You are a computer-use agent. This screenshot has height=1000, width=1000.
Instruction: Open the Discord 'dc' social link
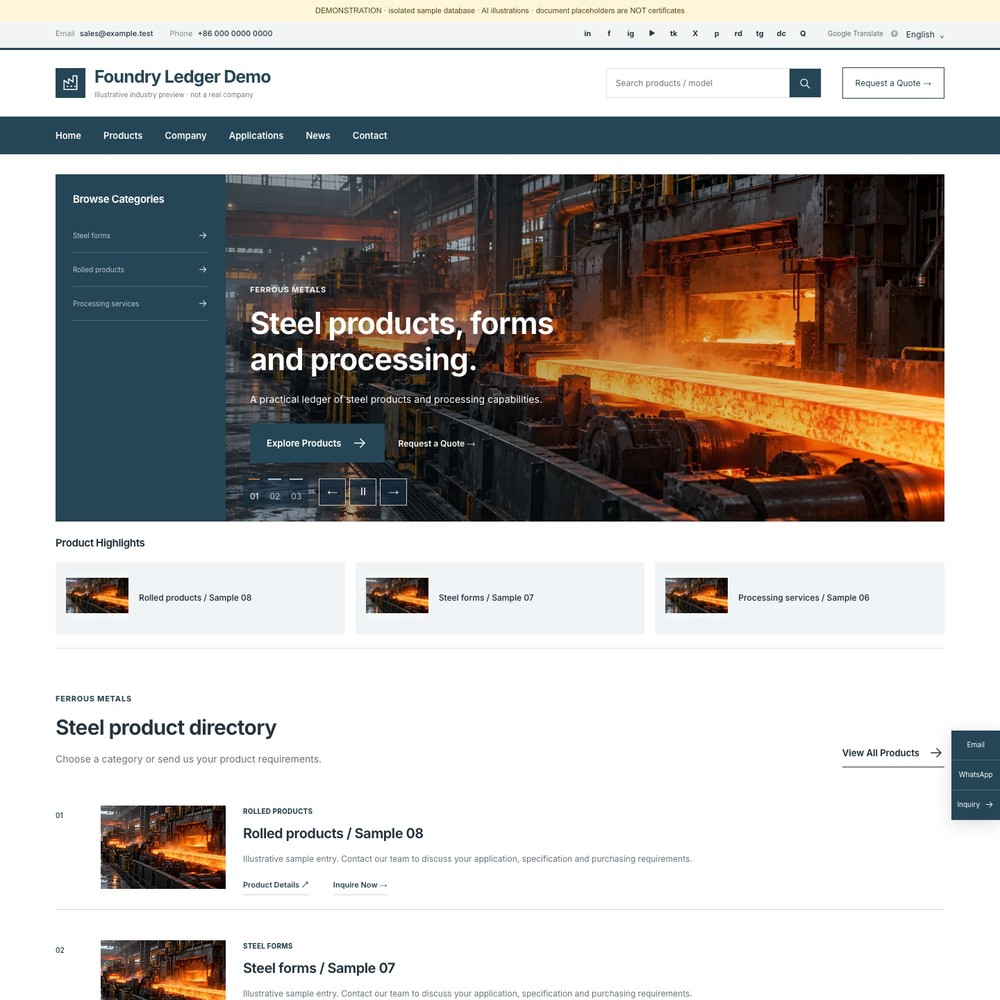tap(781, 34)
